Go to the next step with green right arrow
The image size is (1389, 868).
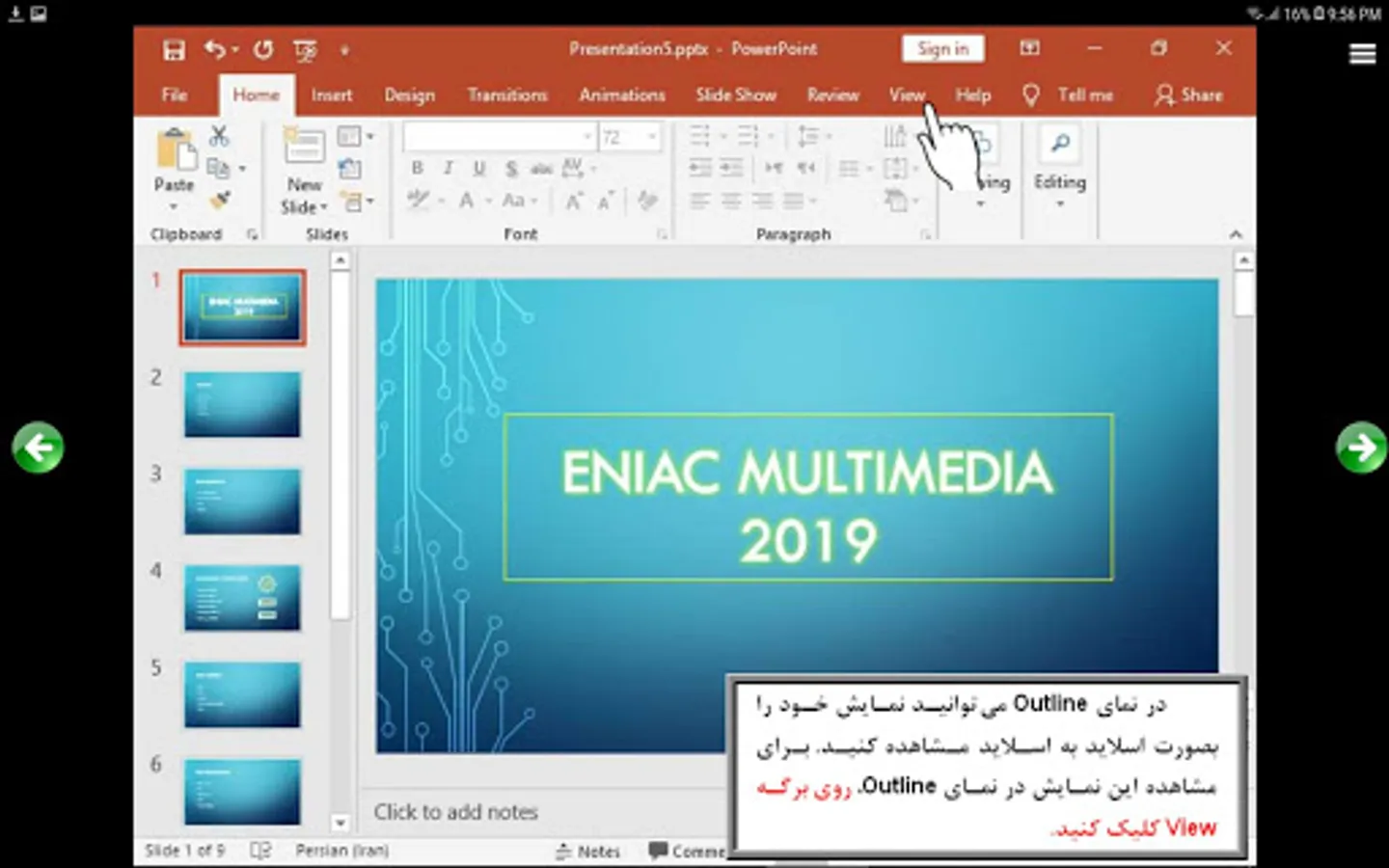pyautogui.click(x=1361, y=448)
